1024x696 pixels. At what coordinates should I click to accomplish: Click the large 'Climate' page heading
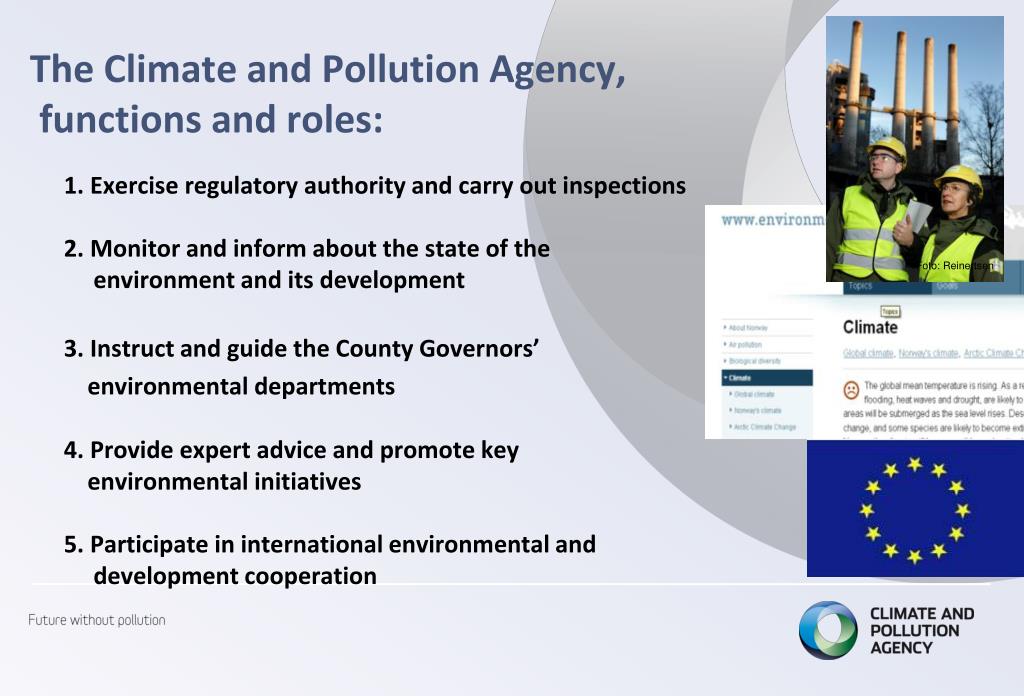870,327
